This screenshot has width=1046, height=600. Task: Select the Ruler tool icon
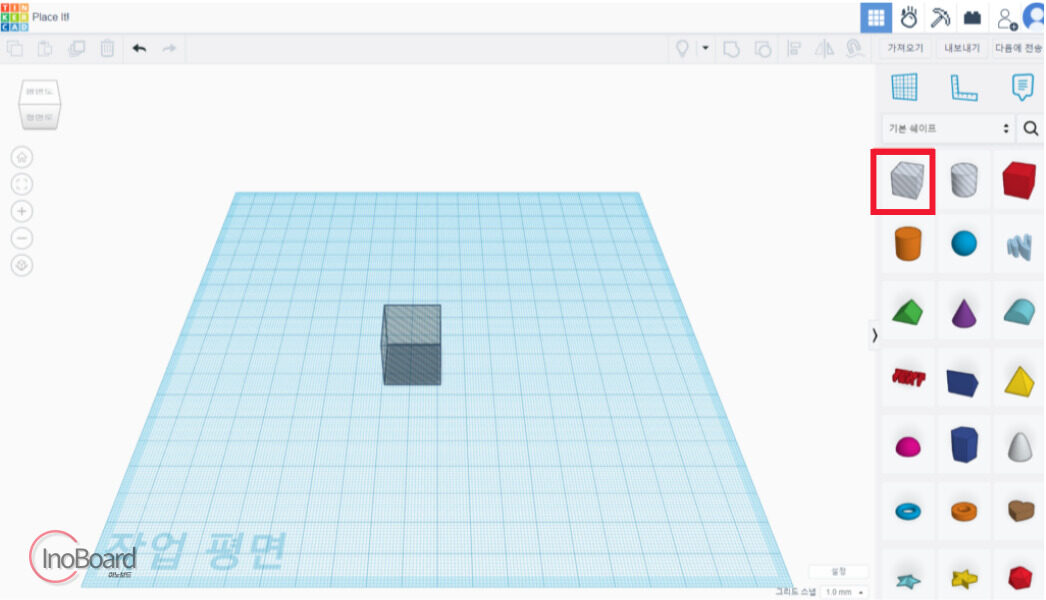pos(963,87)
